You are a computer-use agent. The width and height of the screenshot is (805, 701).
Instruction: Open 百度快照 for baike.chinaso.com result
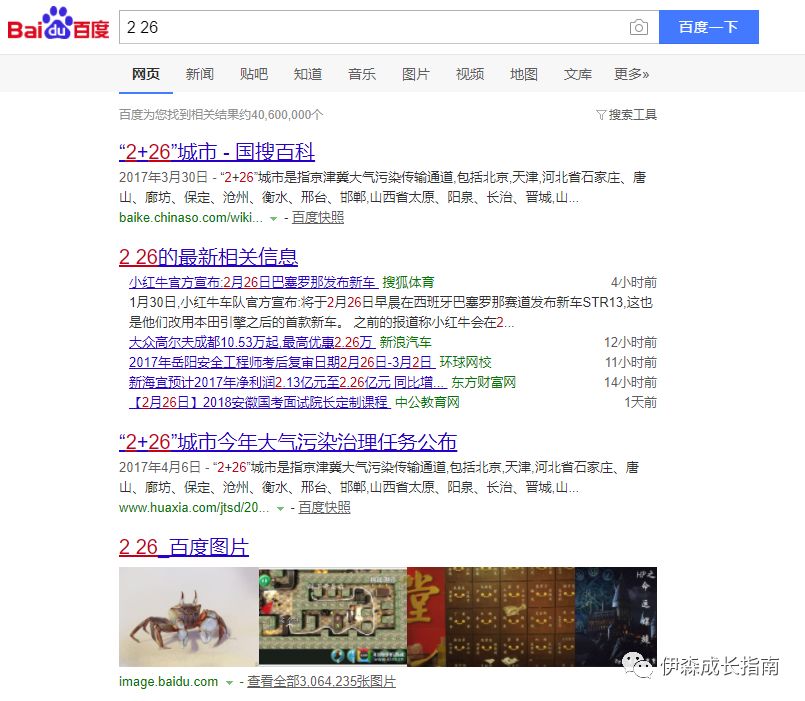pos(318,218)
